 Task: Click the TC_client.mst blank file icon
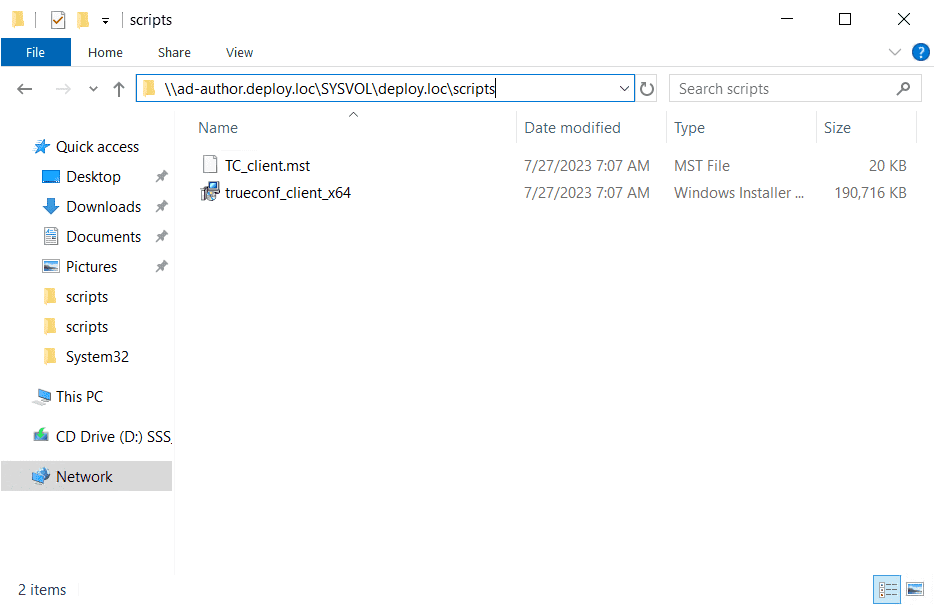[x=210, y=164]
